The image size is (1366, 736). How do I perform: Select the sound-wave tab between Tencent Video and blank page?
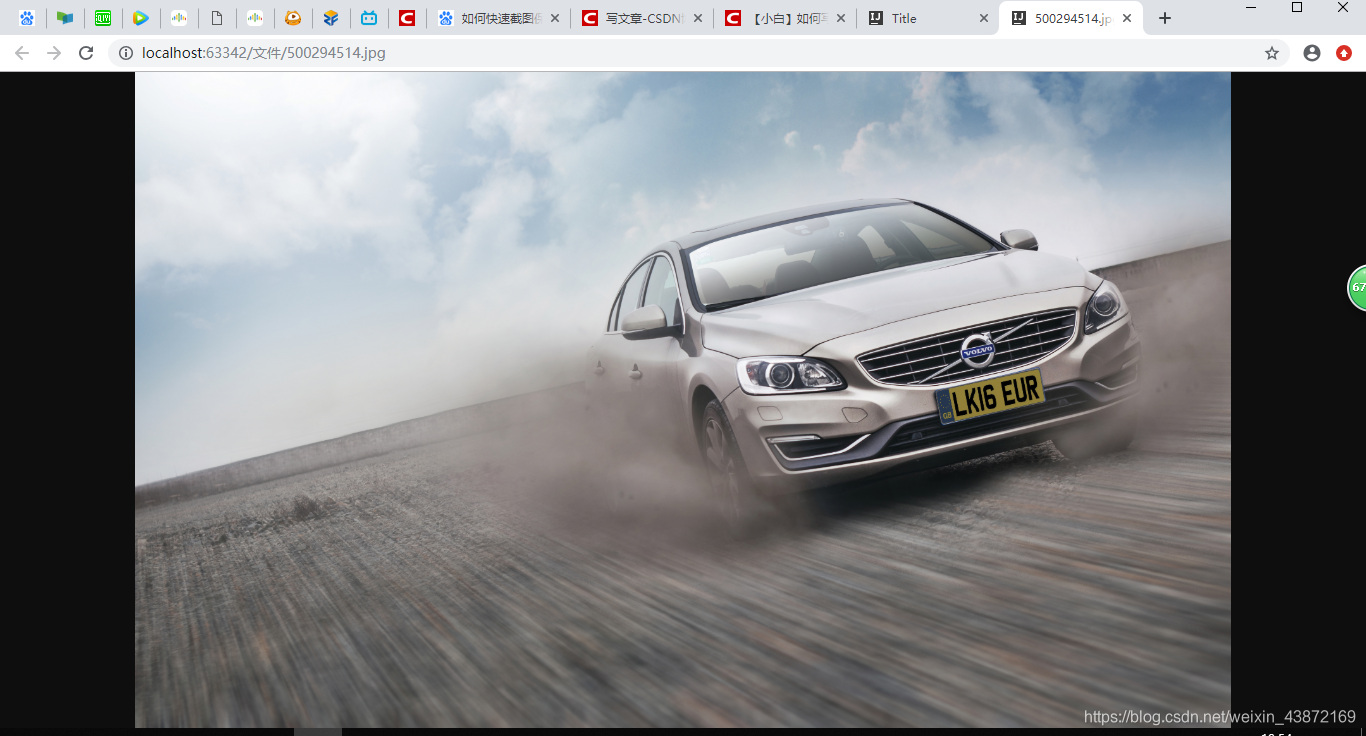point(179,18)
